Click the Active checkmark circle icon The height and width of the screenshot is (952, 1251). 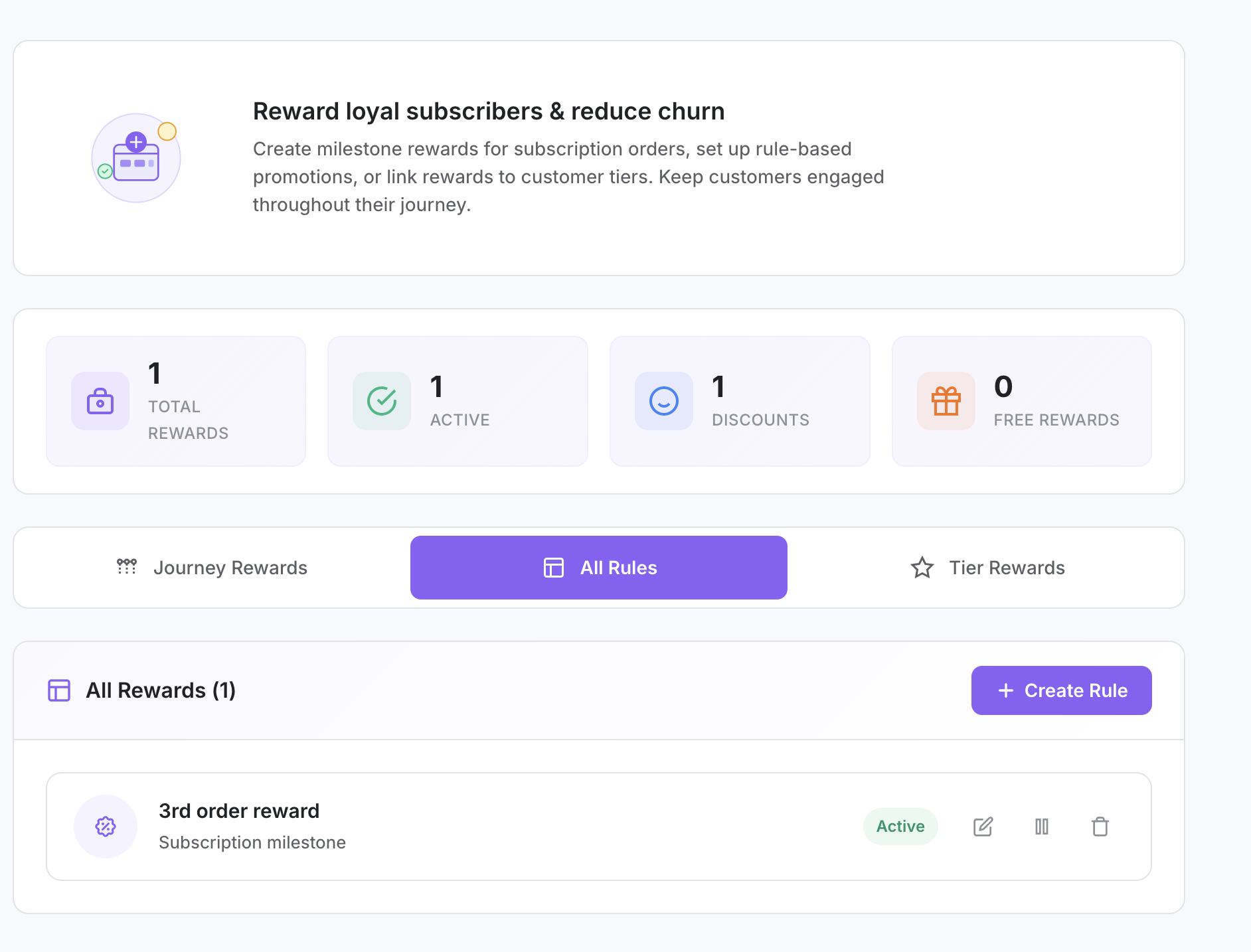coord(382,401)
